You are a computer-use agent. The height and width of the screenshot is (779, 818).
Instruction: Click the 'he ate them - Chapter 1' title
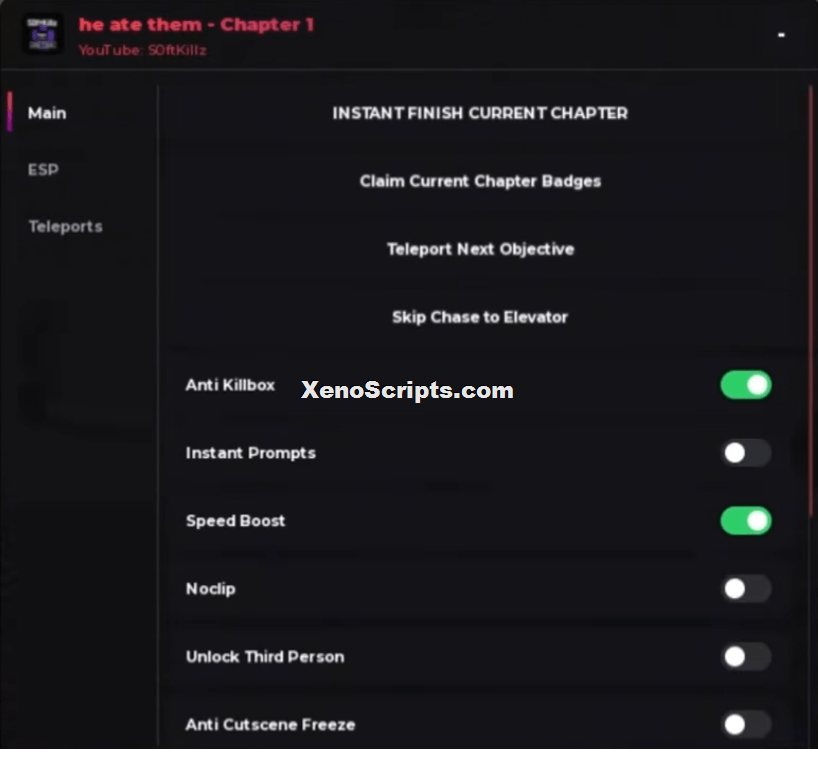(x=196, y=25)
